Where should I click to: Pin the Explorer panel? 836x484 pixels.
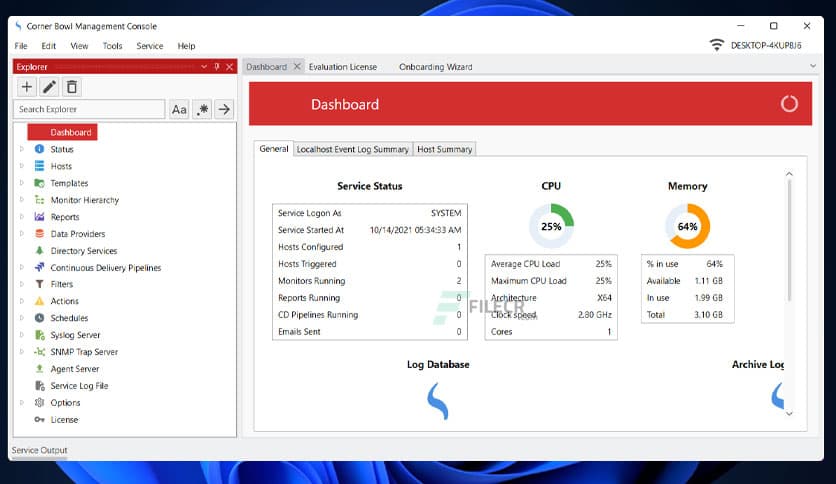point(216,67)
